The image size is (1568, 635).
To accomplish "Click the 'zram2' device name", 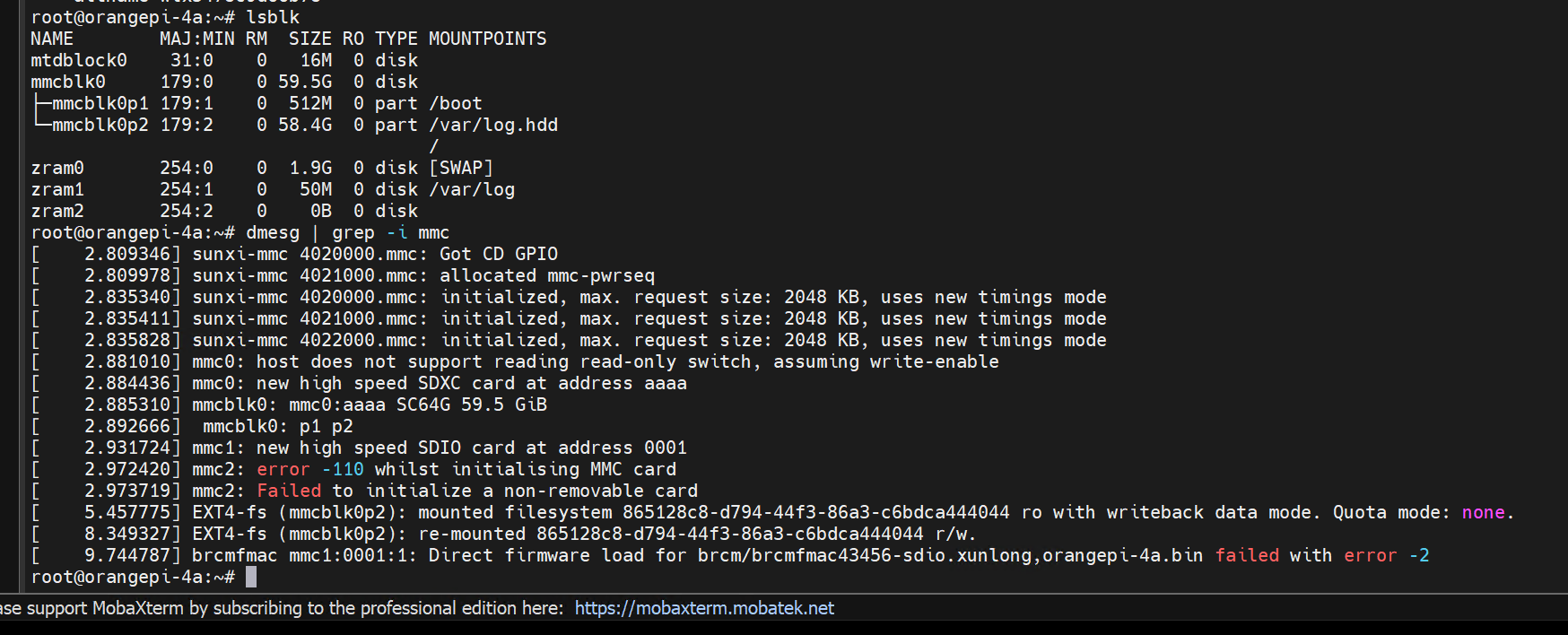I will coord(57,211).
